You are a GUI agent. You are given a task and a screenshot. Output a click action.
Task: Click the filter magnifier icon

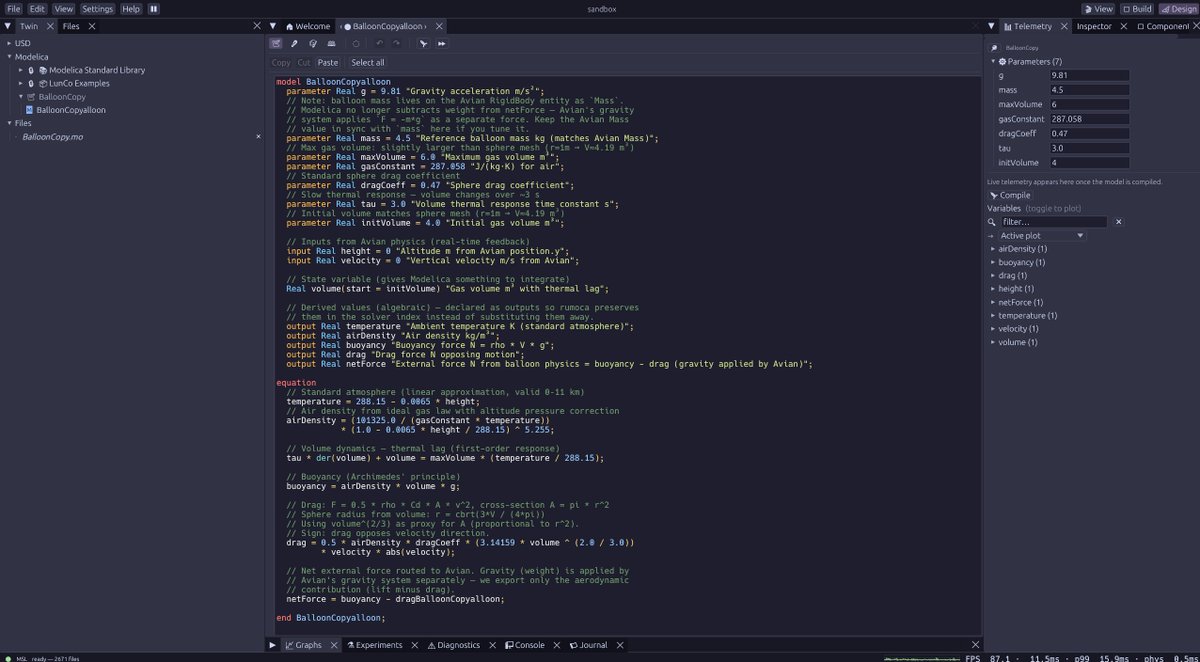[992, 222]
